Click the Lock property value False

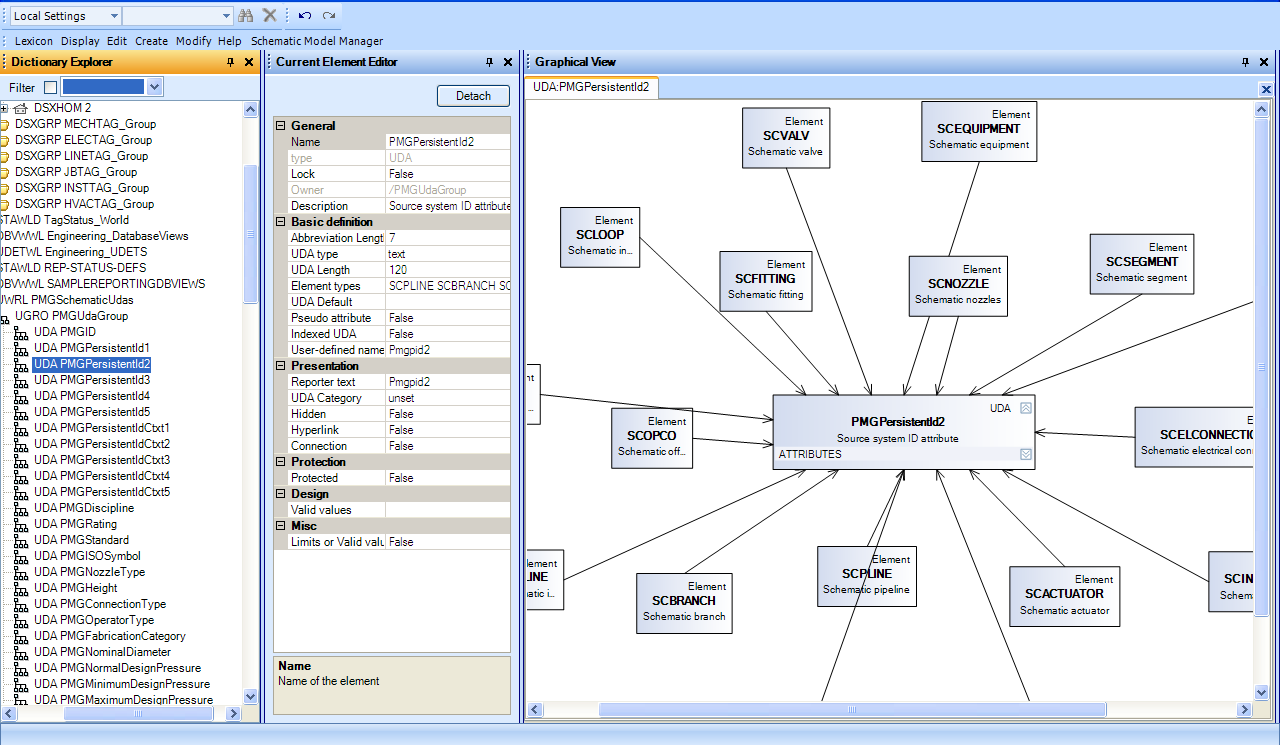click(448, 174)
